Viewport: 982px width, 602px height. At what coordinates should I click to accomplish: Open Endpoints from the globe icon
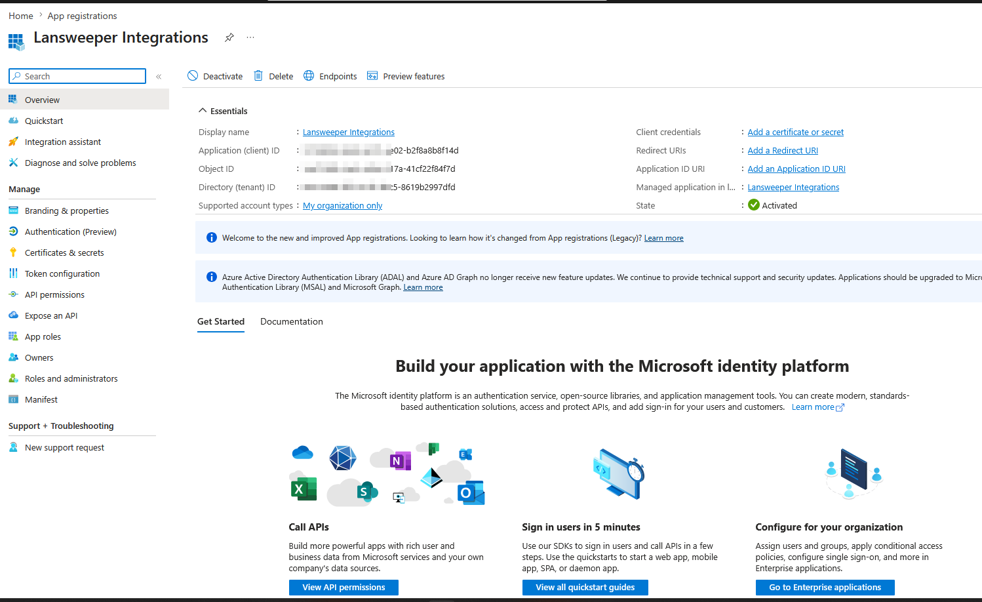coord(309,76)
